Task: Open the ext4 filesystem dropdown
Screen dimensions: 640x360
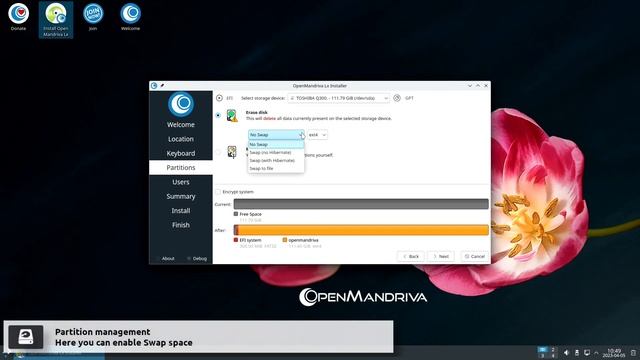Action: pyautogui.click(x=318, y=135)
